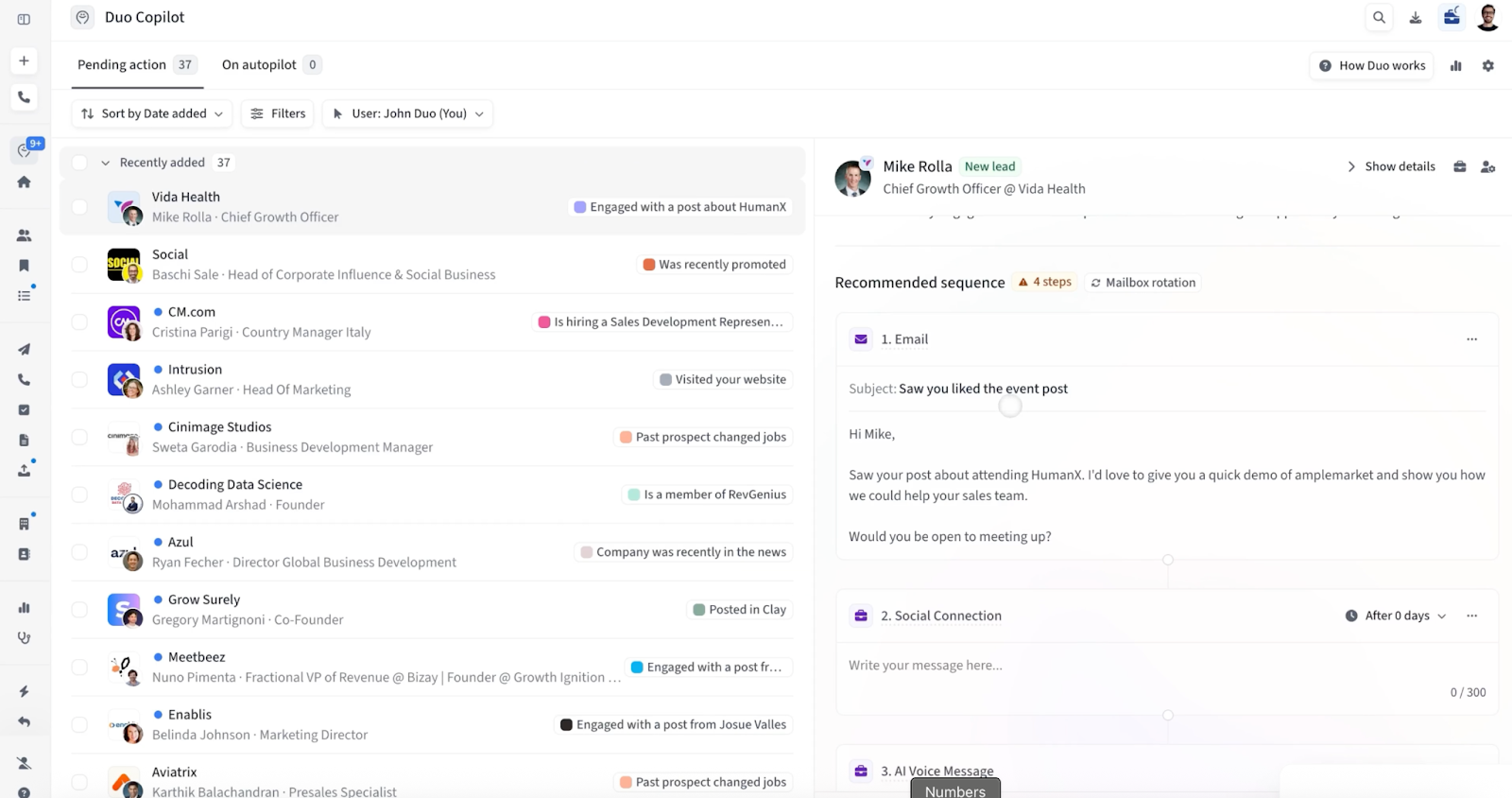The height and width of the screenshot is (798, 1512).
Task: Click the Duo Copilot title icon
Action: tap(83, 17)
